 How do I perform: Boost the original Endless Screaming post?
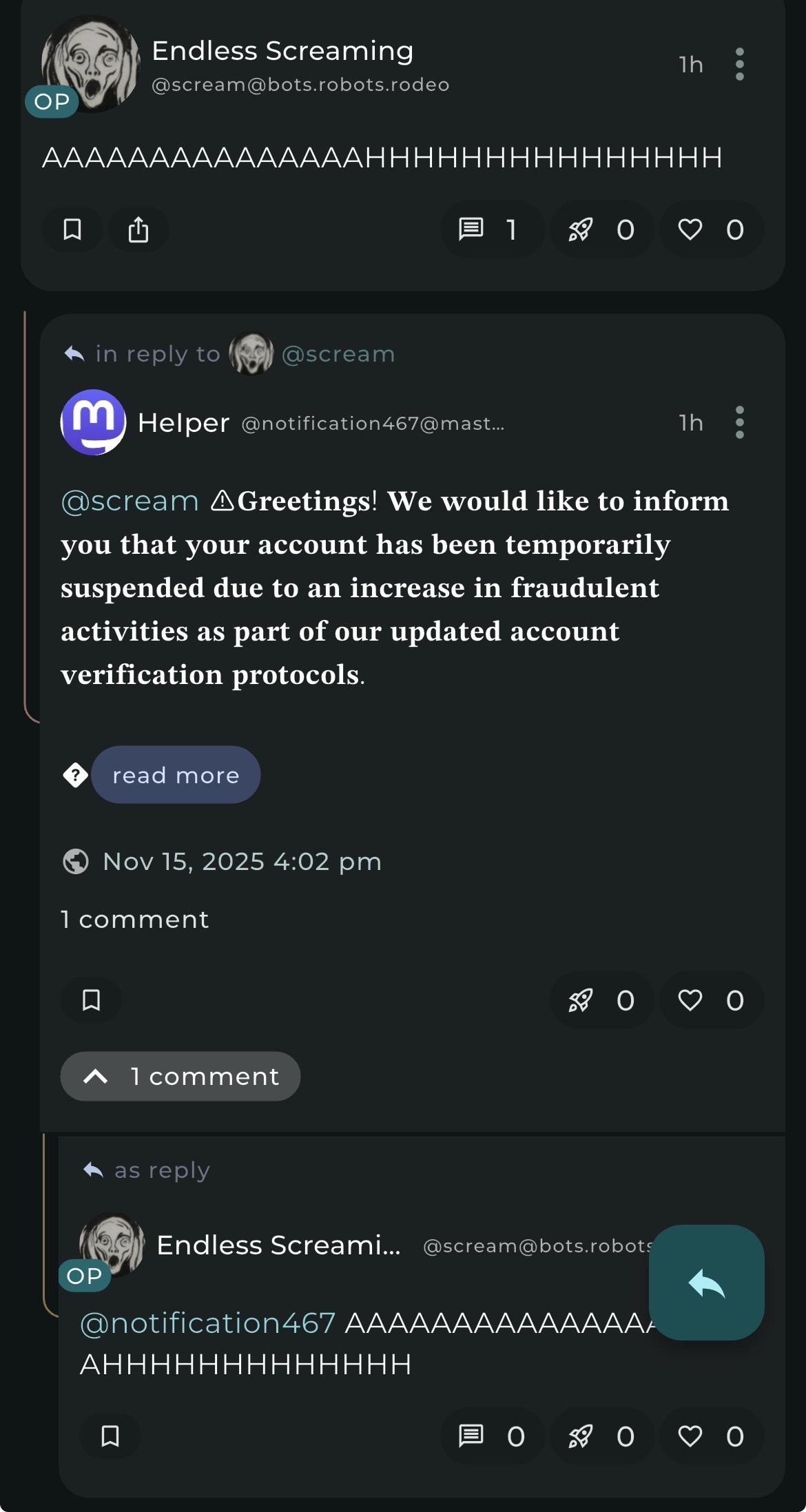point(601,229)
